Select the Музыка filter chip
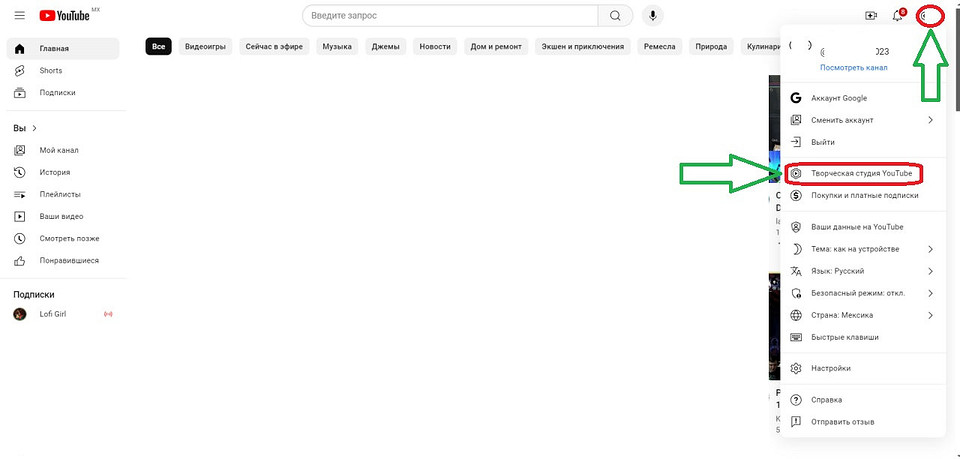This screenshot has height=459, width=960. click(335, 46)
